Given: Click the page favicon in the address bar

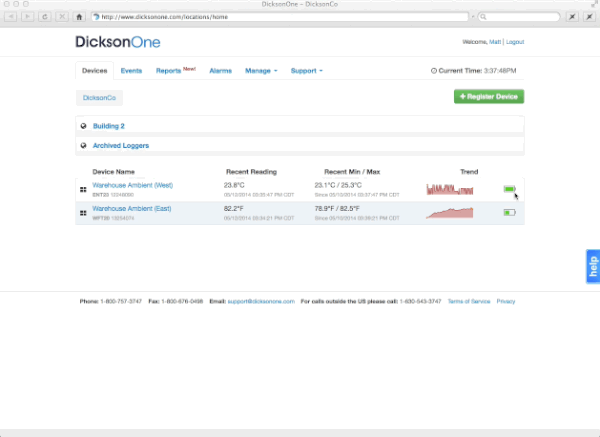Looking at the screenshot, I should pyautogui.click(x=96, y=17).
